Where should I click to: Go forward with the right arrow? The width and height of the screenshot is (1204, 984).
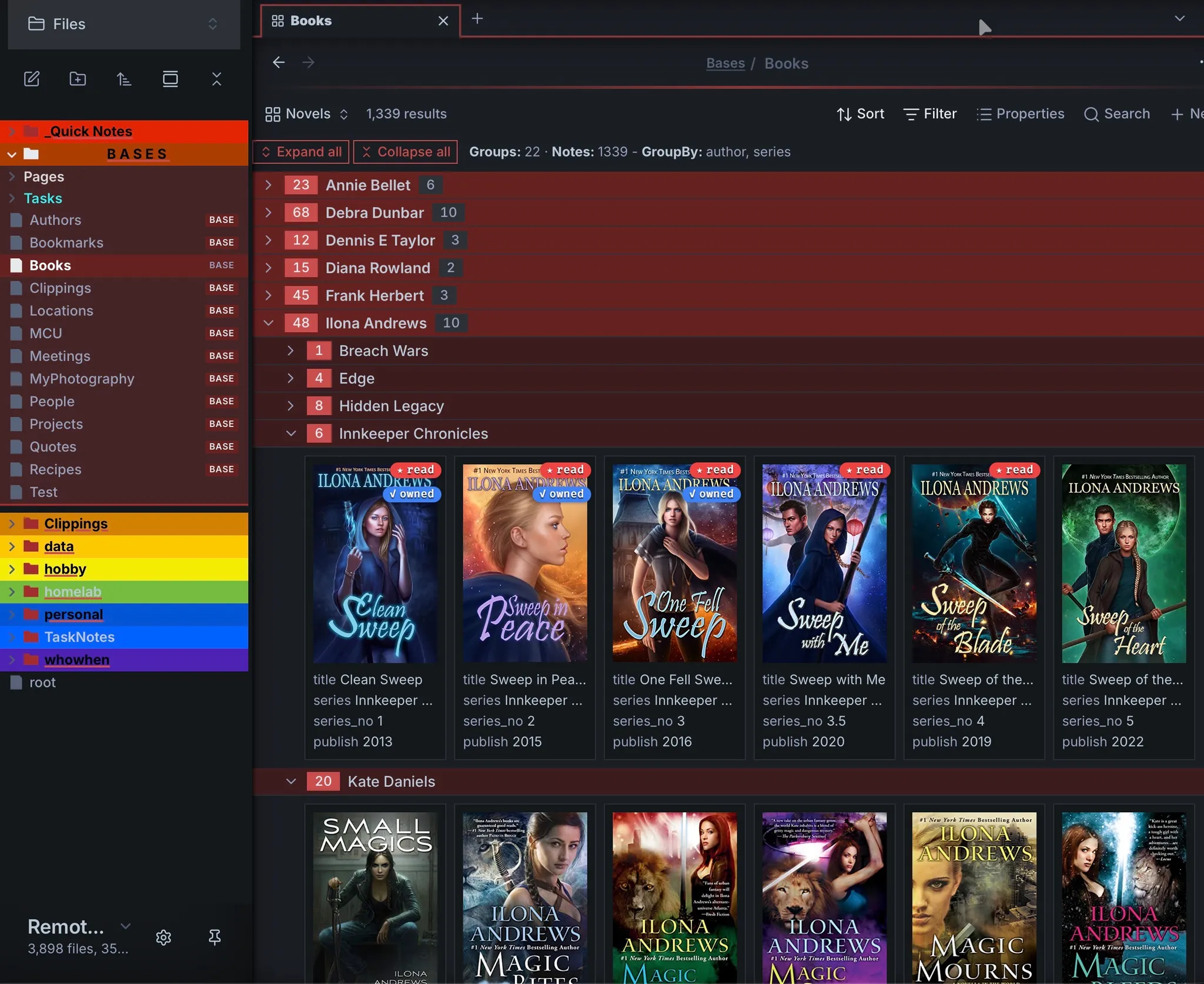309,62
